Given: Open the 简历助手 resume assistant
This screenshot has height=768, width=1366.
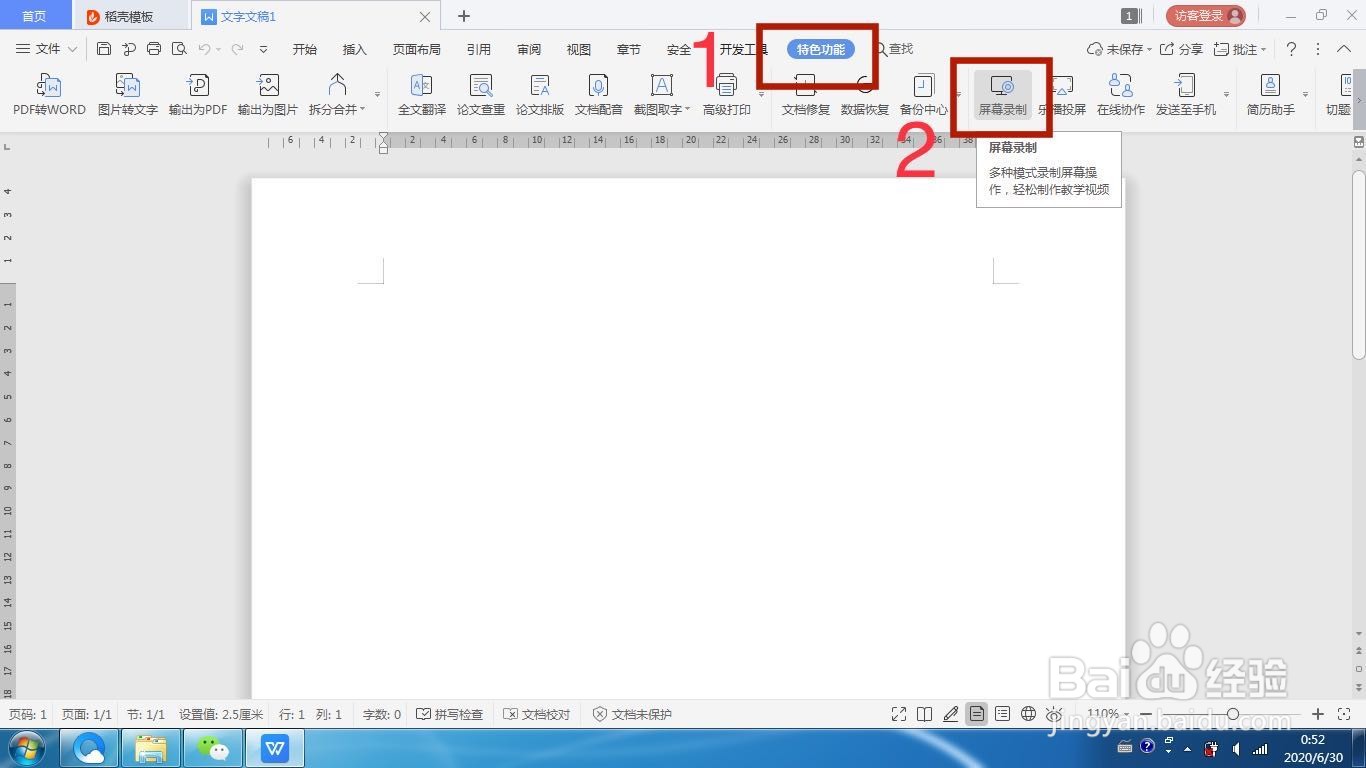Looking at the screenshot, I should [x=1270, y=95].
